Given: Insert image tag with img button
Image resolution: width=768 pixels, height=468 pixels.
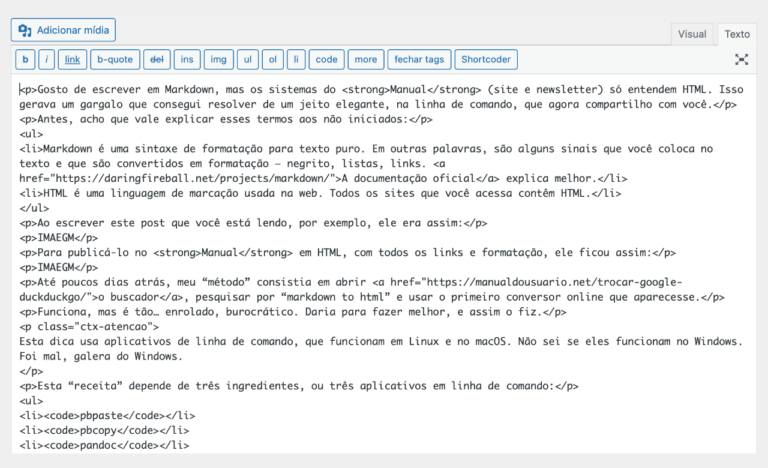Looking at the screenshot, I should pos(218,59).
